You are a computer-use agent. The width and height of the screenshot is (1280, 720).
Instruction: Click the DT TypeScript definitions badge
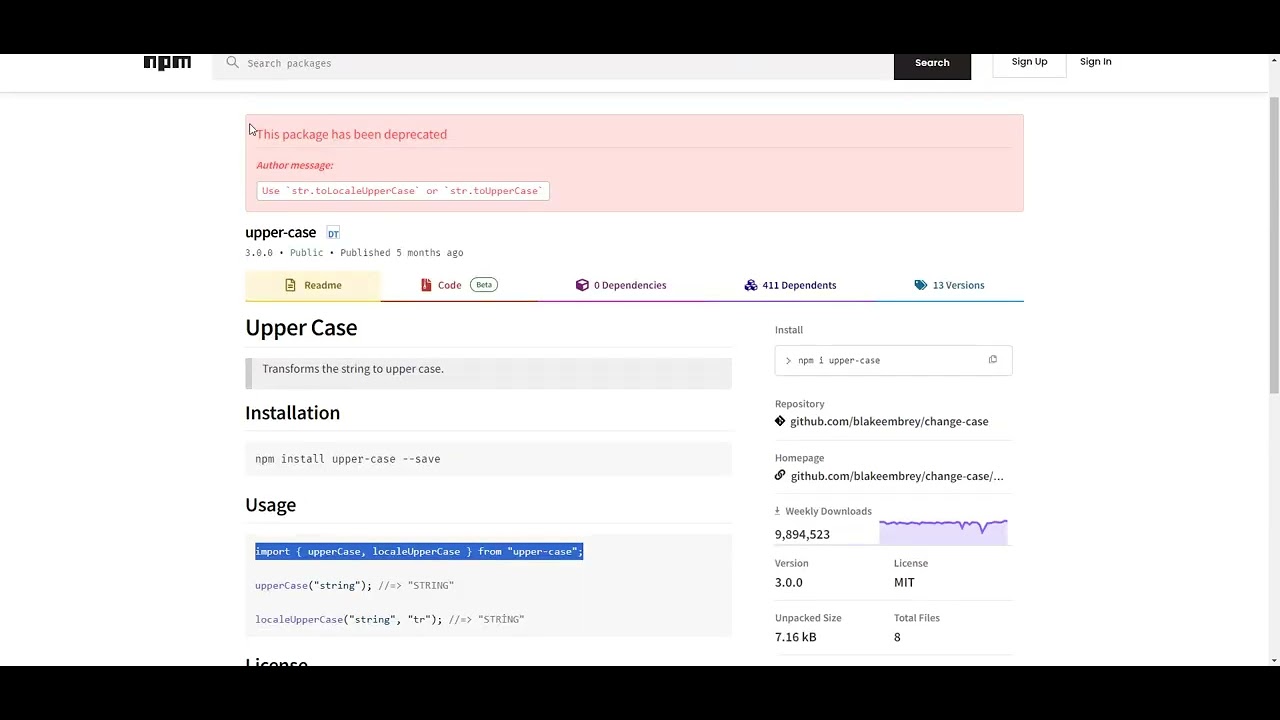tap(333, 233)
